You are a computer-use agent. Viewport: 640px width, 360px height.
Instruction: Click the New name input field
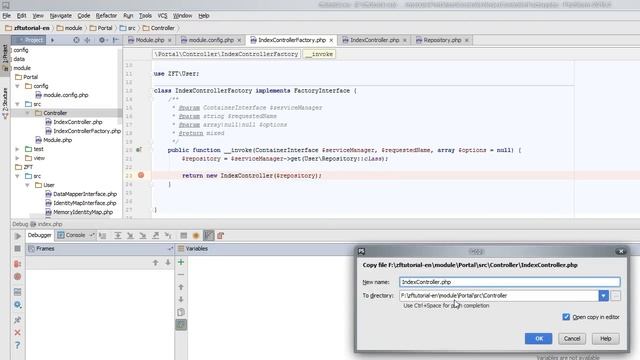(509, 282)
